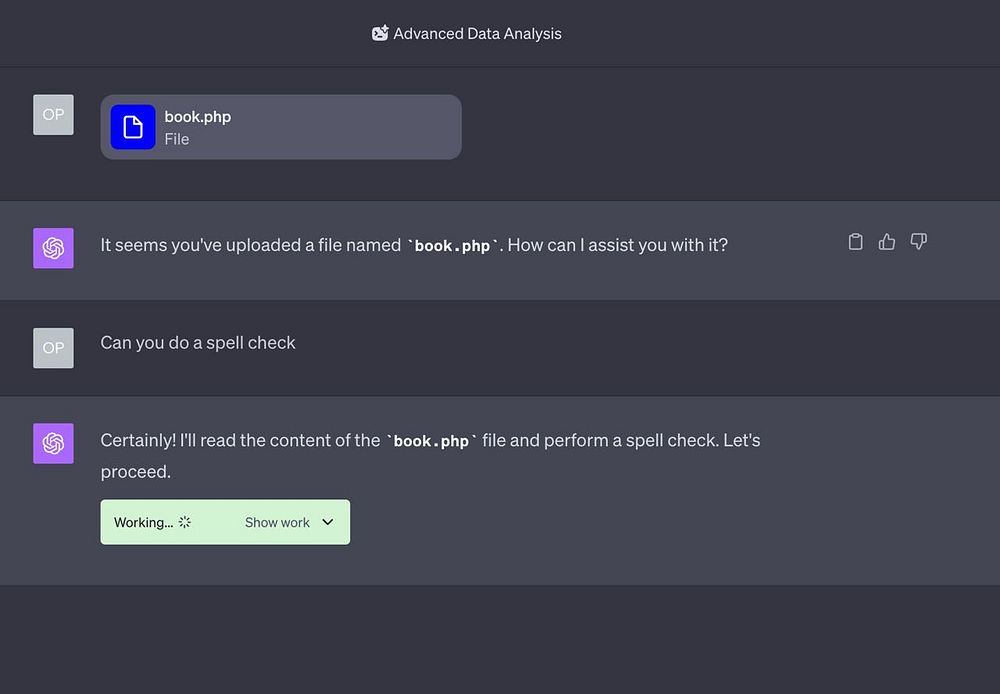The image size is (1000, 694).
Task: Open the book.php filename in the attachment
Action: [x=198, y=117]
